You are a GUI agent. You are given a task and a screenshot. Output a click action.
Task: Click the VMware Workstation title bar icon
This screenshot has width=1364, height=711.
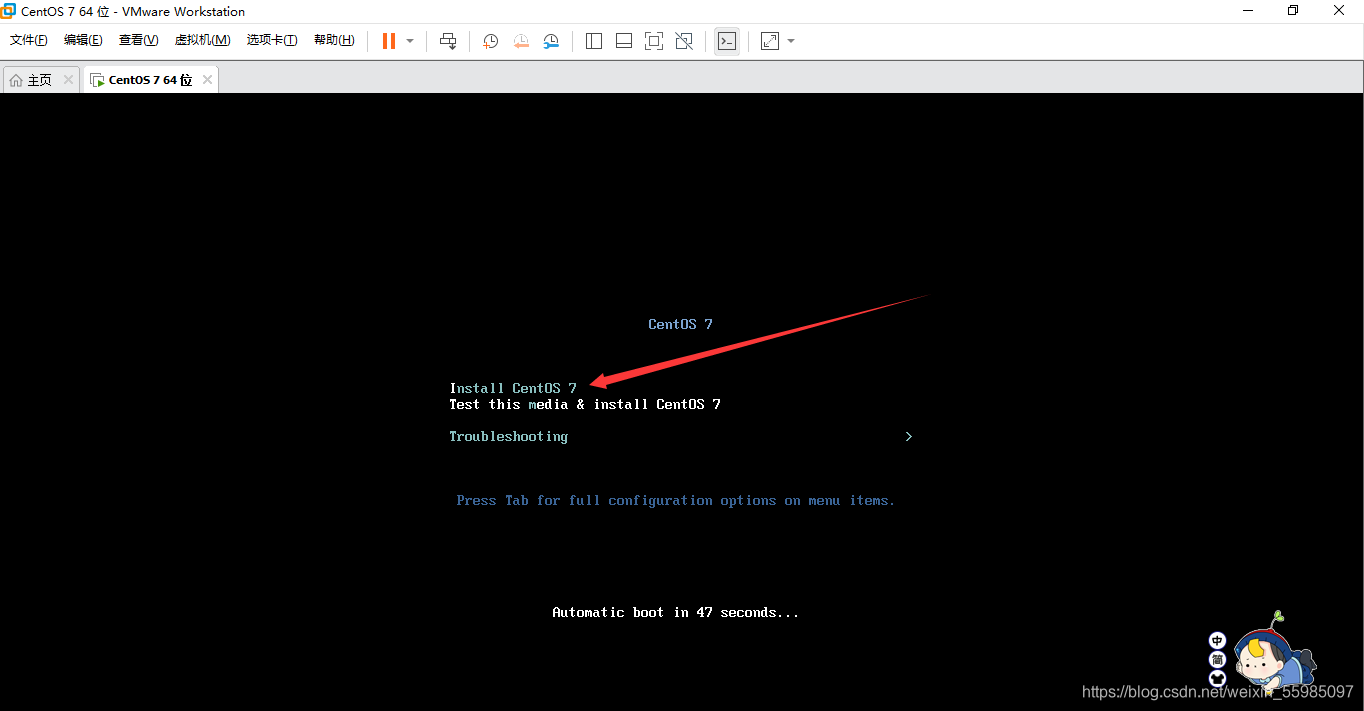pos(9,11)
